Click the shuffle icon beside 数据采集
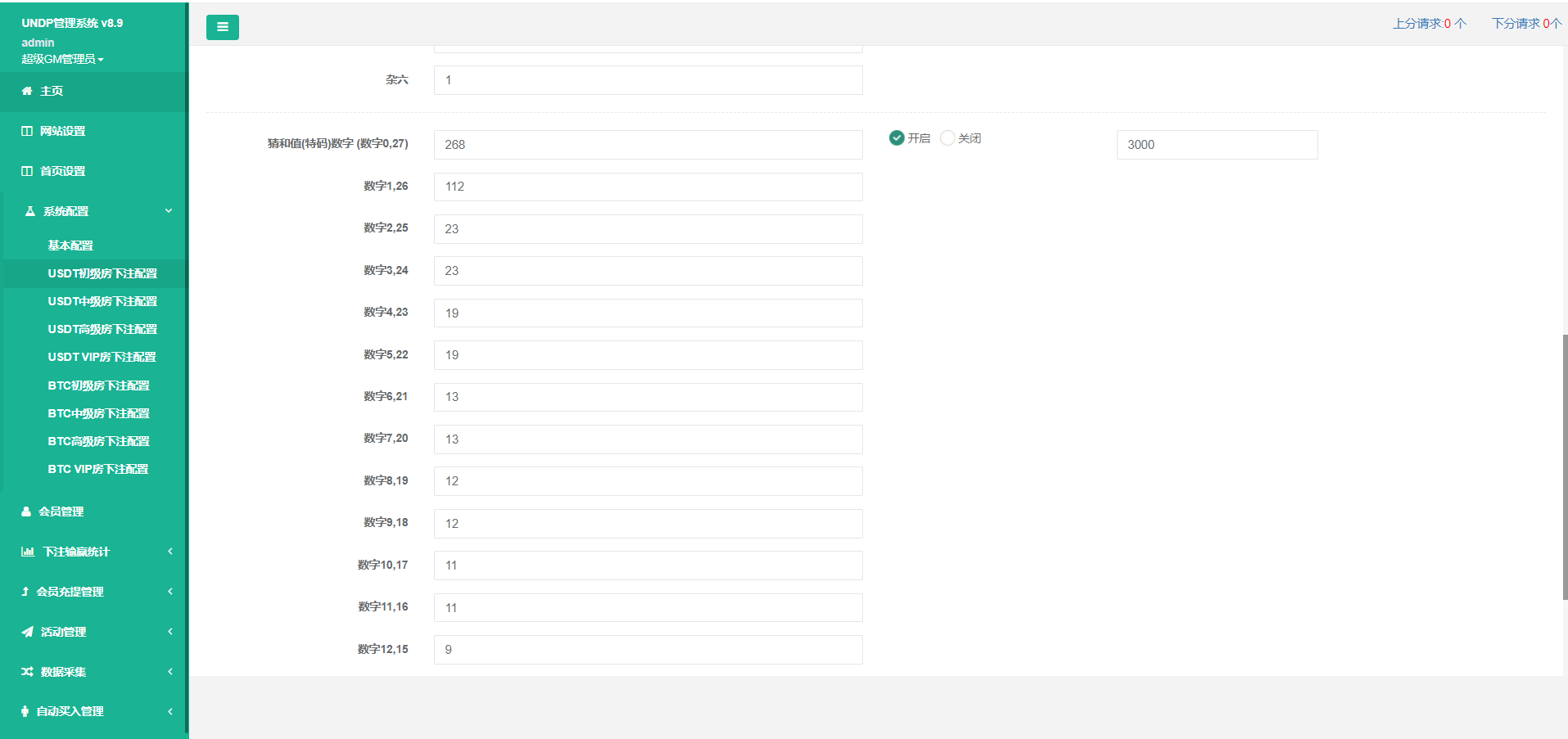This screenshot has height=739, width=1568. [x=28, y=672]
